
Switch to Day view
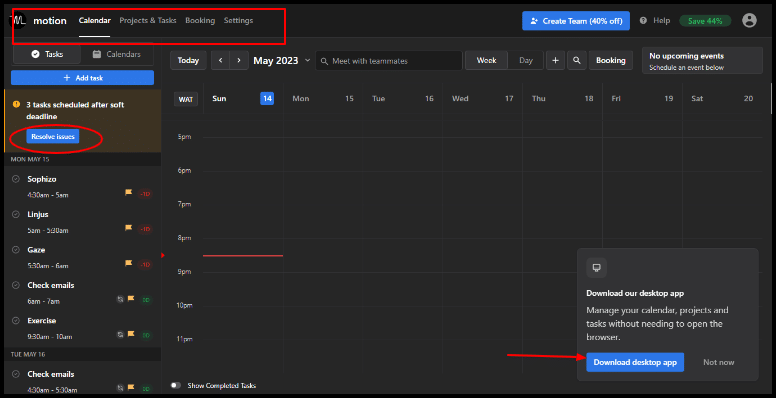pyautogui.click(x=526, y=60)
